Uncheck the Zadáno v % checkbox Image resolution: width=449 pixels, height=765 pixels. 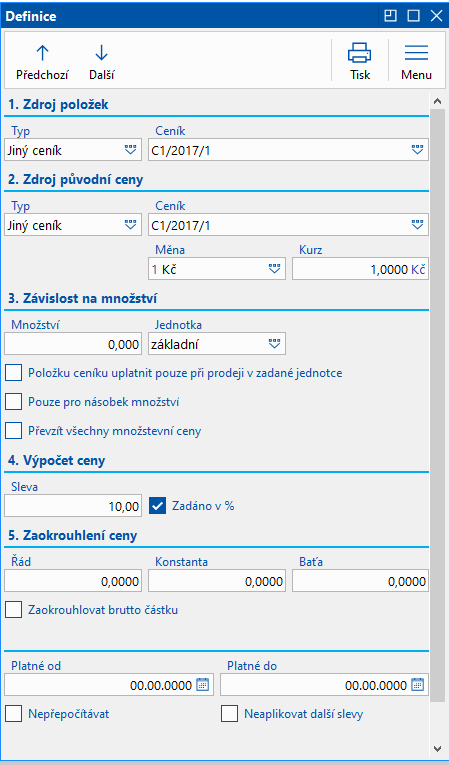point(158,505)
